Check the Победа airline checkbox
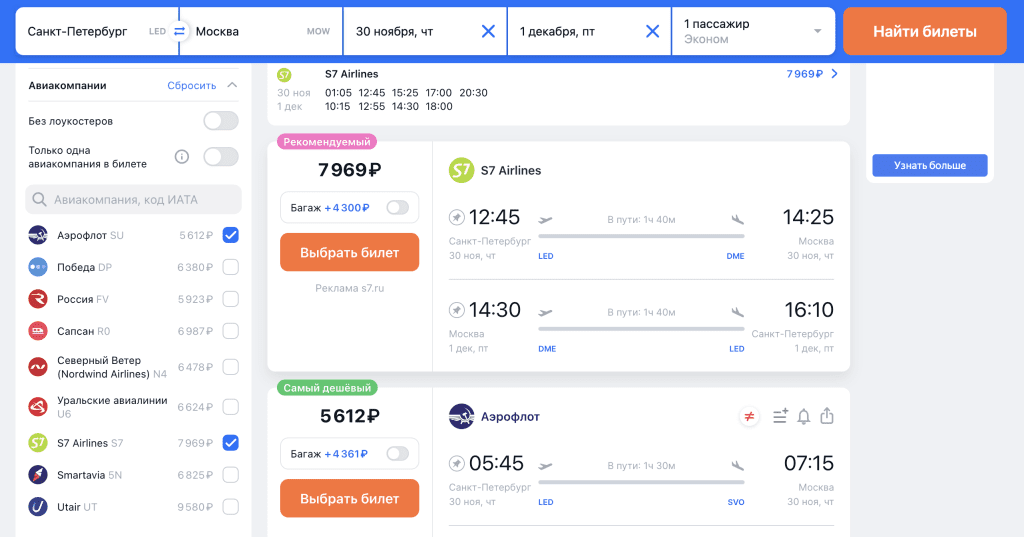1024x537 pixels. point(231,267)
